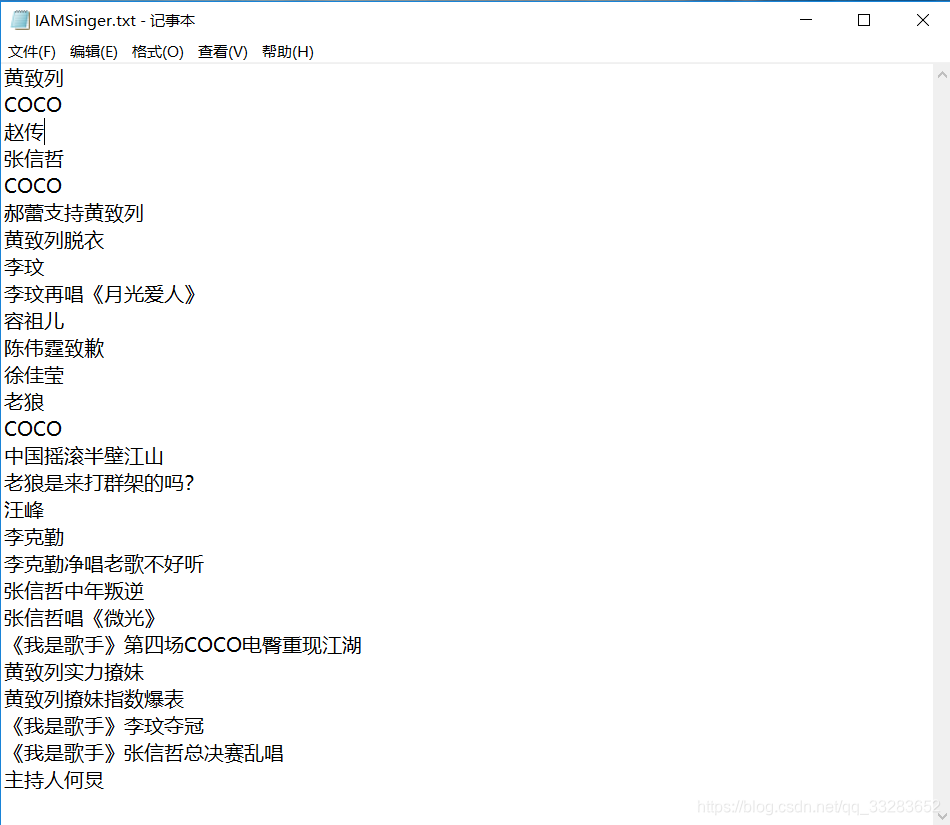The width and height of the screenshot is (950, 825).
Task: Click the Notepad icon in title bar
Action: (20, 21)
